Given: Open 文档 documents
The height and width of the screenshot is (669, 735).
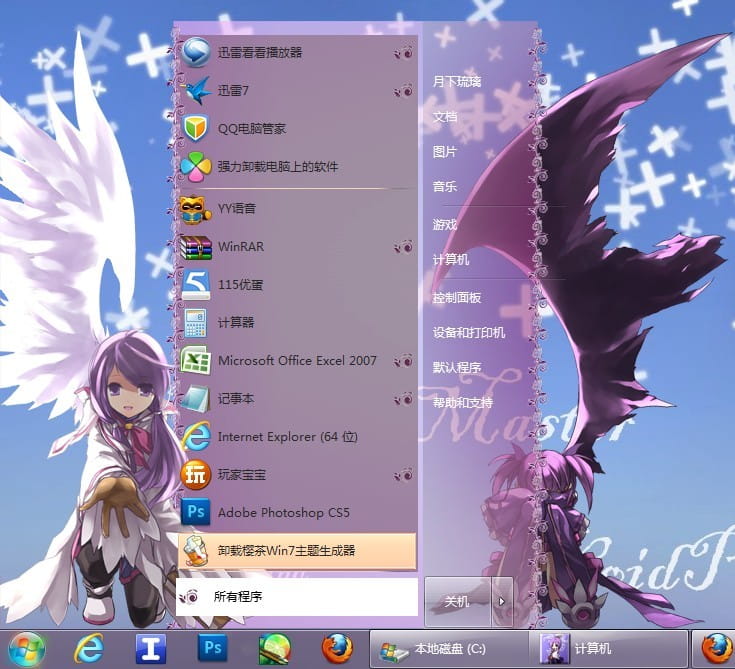Looking at the screenshot, I should pyautogui.click(x=444, y=116).
